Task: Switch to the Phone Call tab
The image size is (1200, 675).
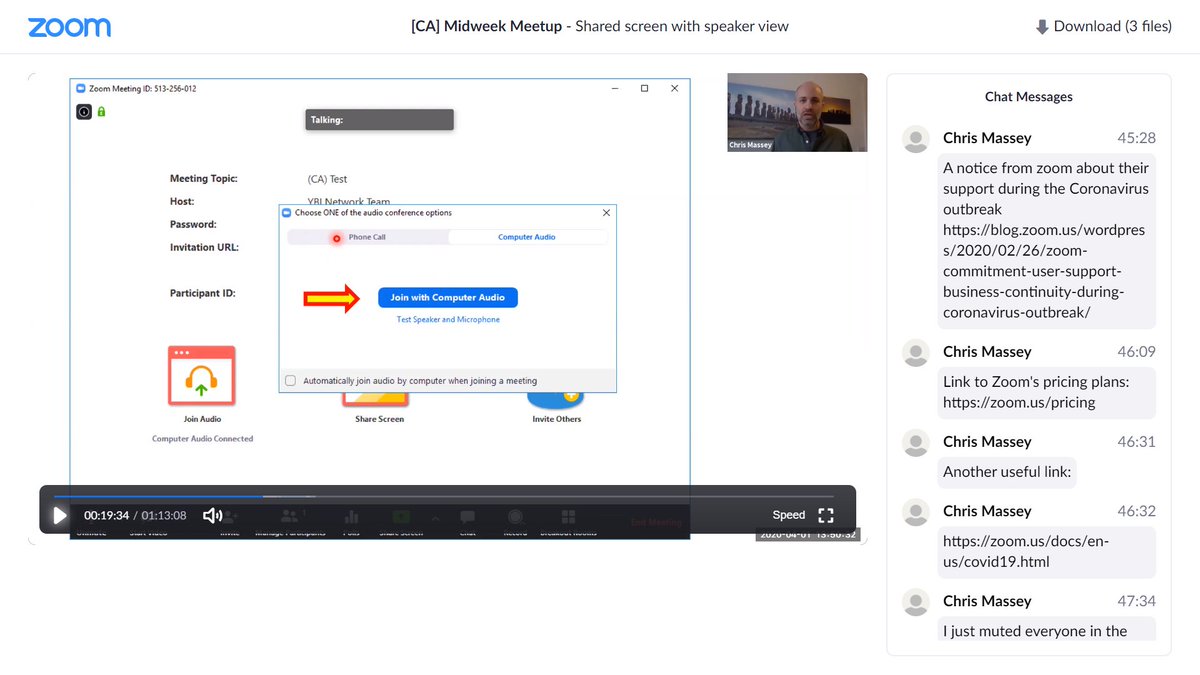Action: coord(367,237)
